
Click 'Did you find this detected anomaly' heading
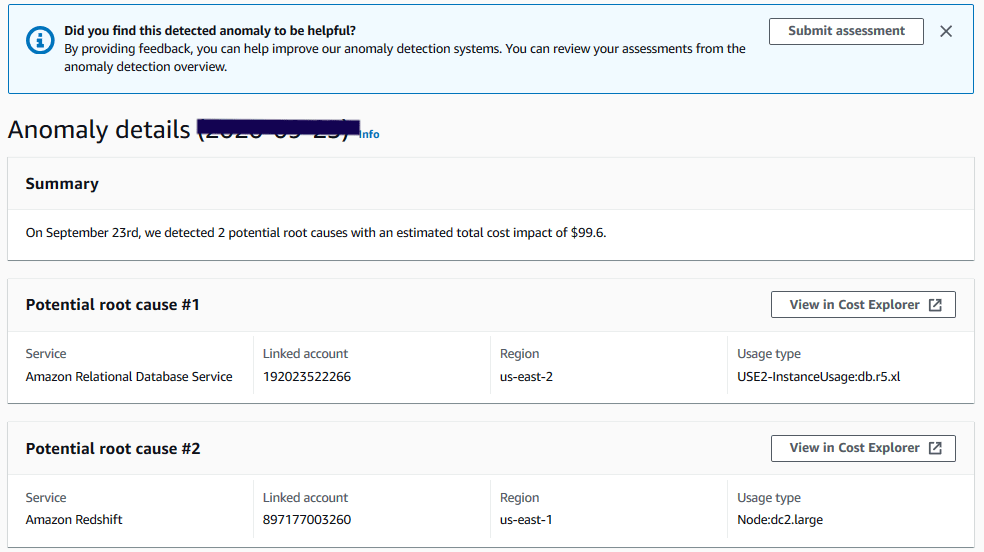[210, 31]
